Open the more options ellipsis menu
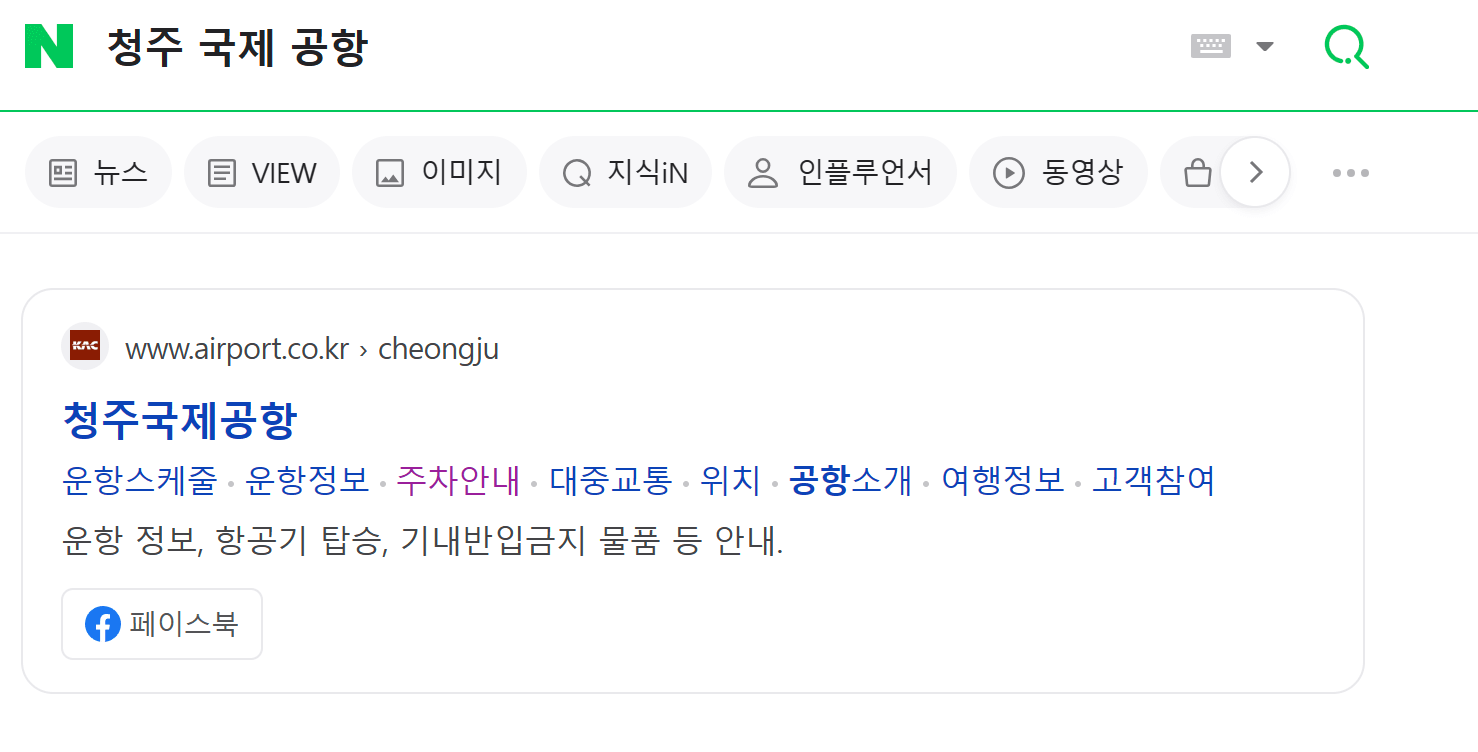Image resolution: width=1478 pixels, height=752 pixels. (1351, 171)
